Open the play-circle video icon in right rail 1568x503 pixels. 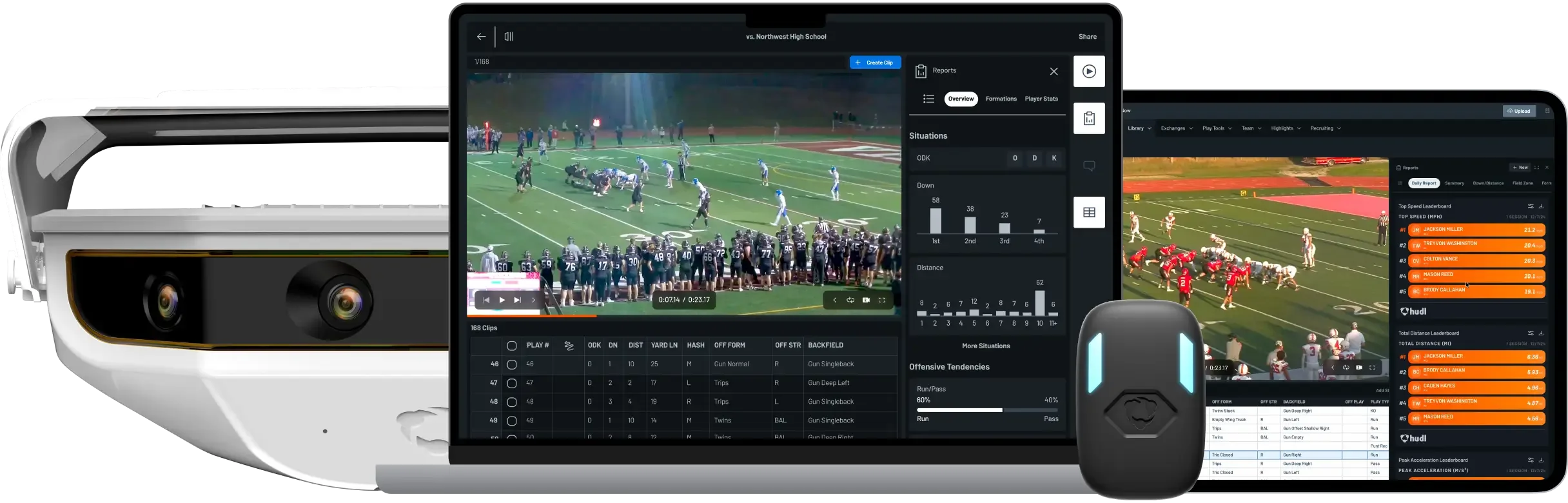(x=1089, y=72)
